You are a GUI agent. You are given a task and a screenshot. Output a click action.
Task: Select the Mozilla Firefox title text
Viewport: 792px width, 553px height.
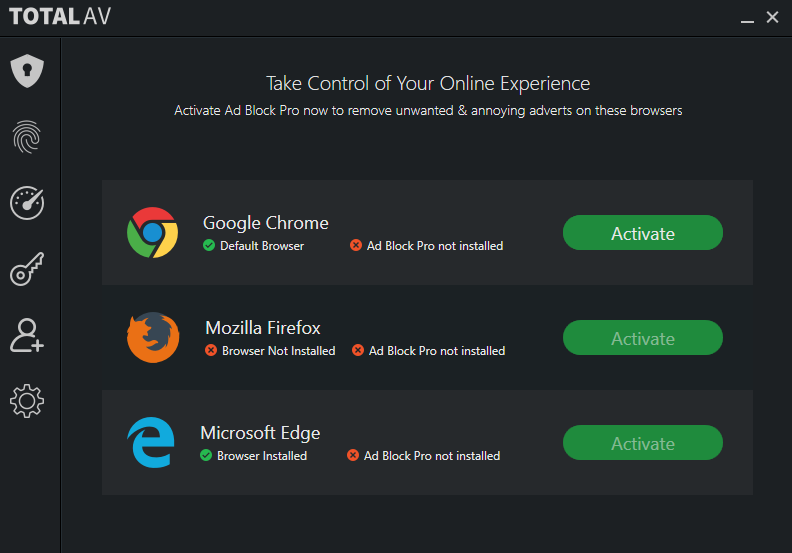(x=263, y=328)
